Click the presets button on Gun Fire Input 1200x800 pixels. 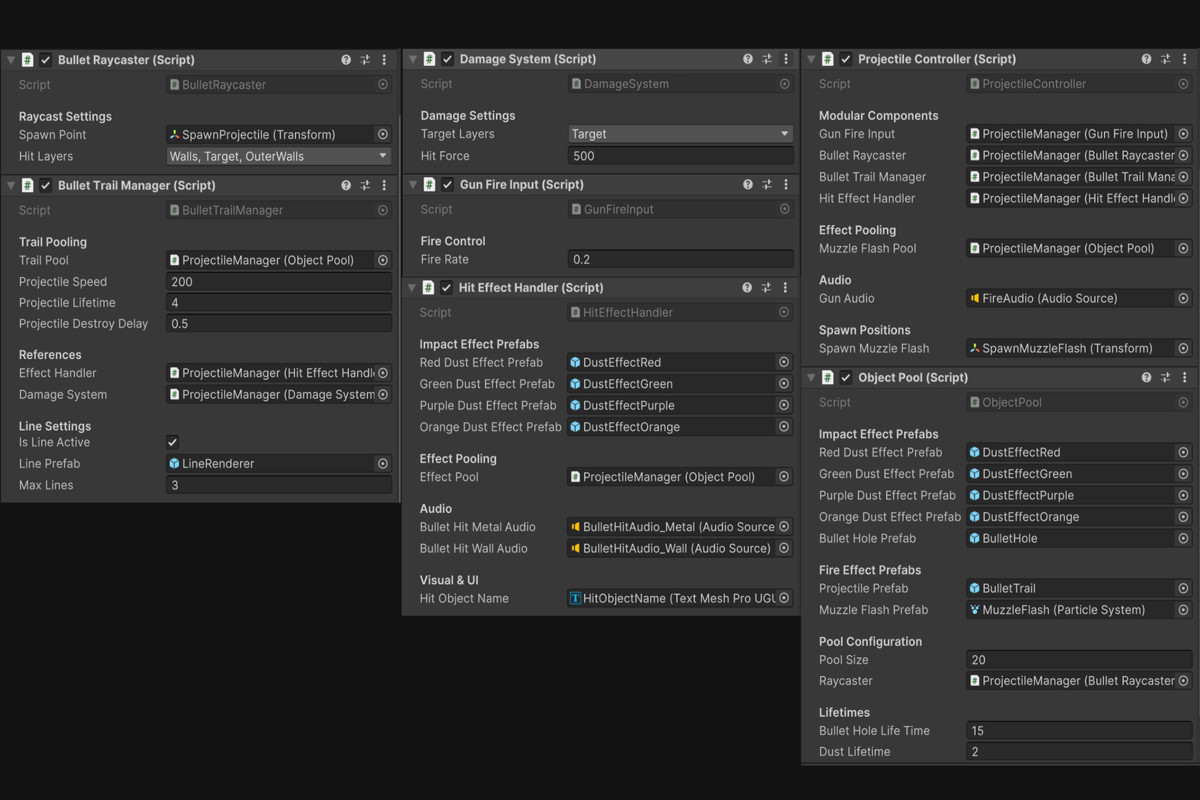[x=765, y=185]
